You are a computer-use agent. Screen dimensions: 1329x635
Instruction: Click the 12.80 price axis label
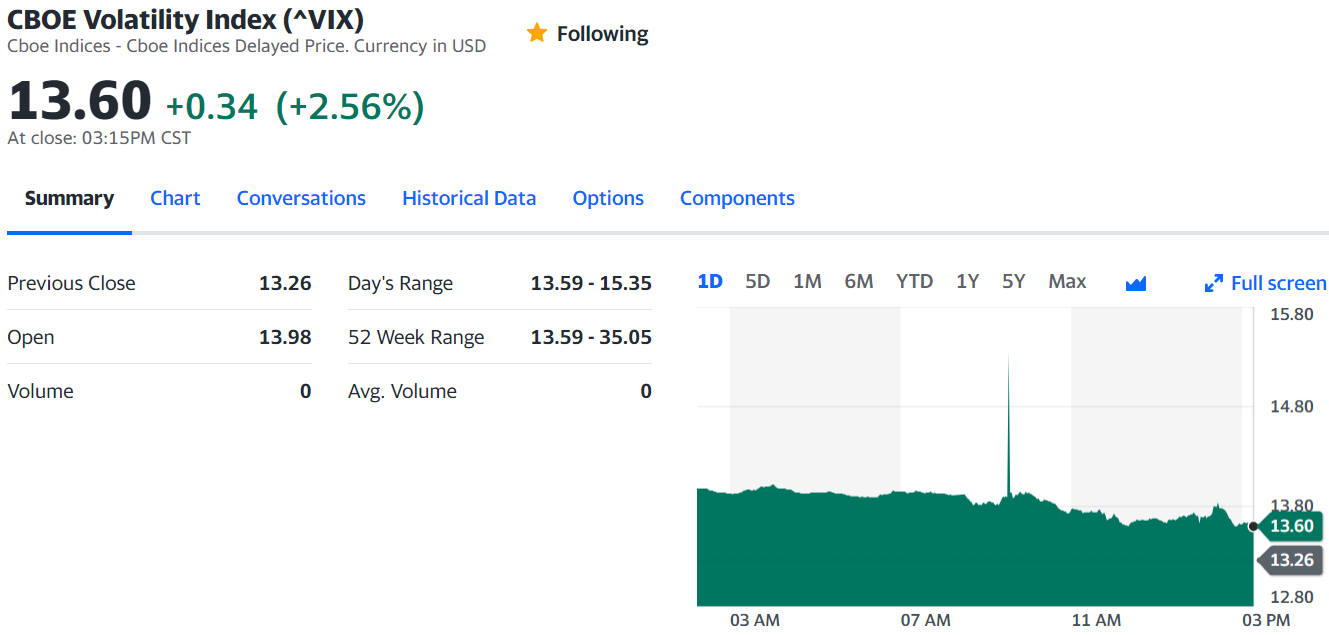click(x=1291, y=597)
